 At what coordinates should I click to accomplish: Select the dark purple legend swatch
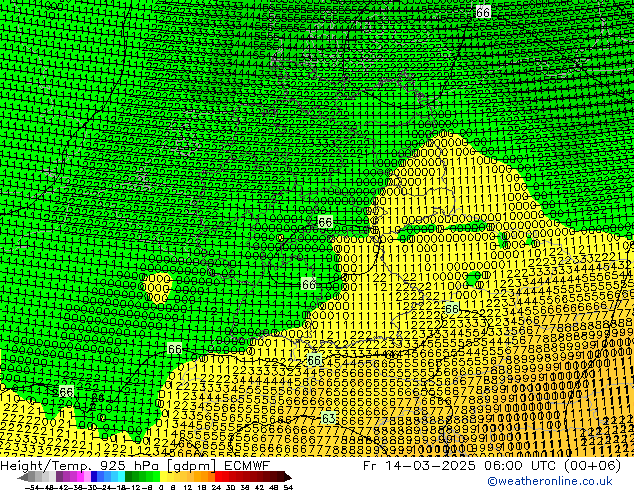59,477
